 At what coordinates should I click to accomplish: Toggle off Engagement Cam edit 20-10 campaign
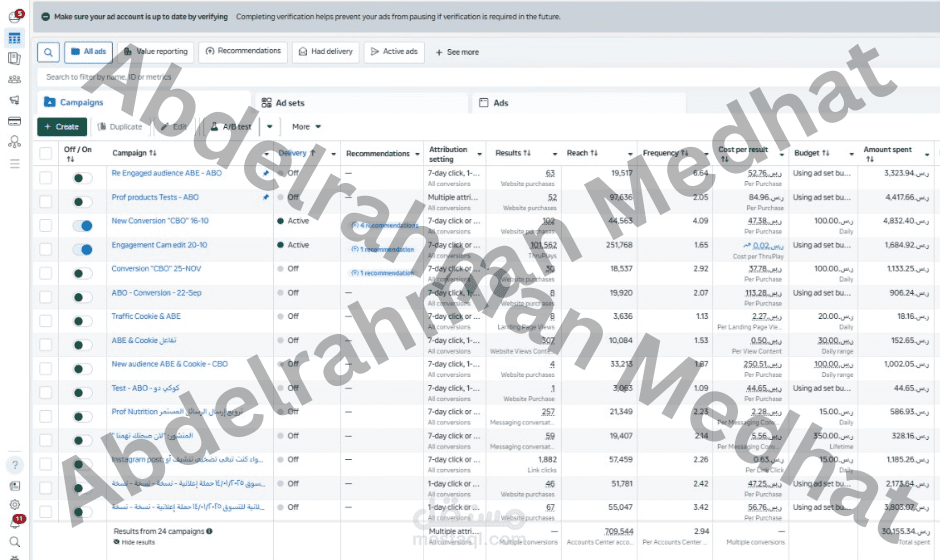pyautogui.click(x=83, y=249)
